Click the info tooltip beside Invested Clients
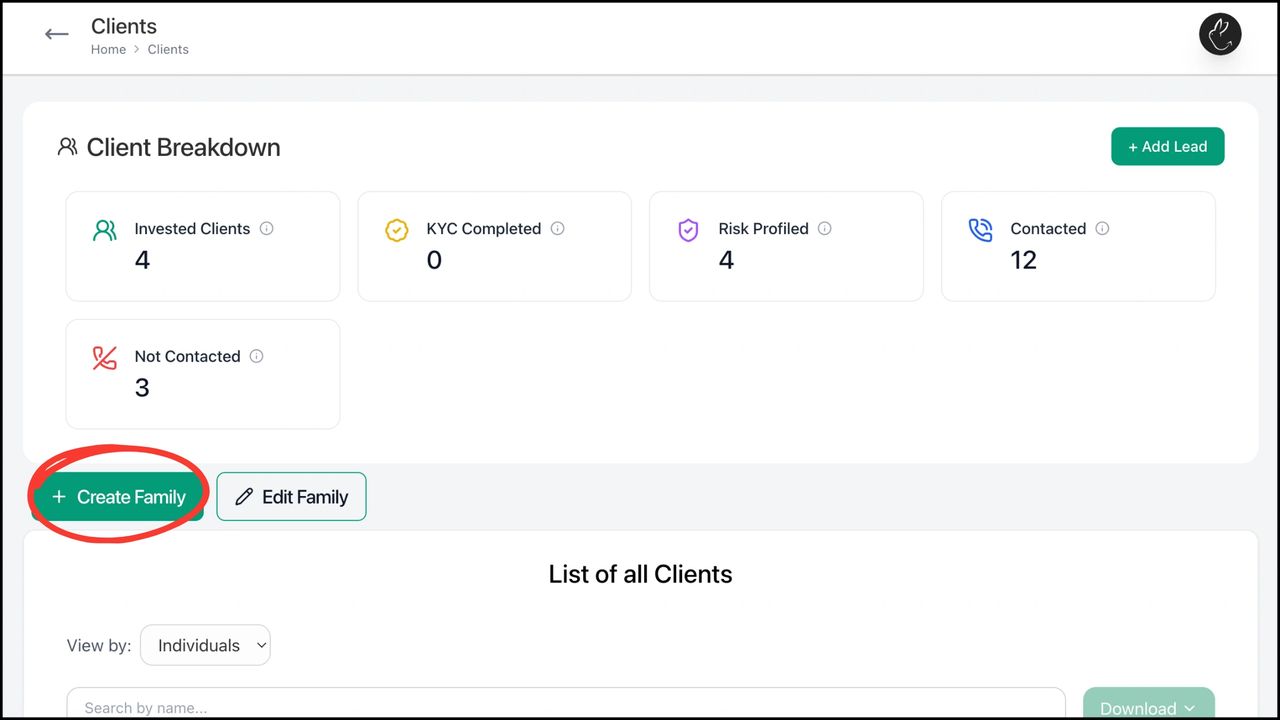Viewport: 1280px width, 720px height. pyautogui.click(x=266, y=228)
